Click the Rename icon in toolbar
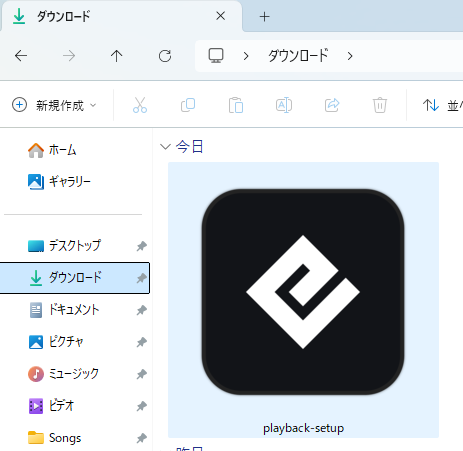The image size is (463, 451). point(284,105)
